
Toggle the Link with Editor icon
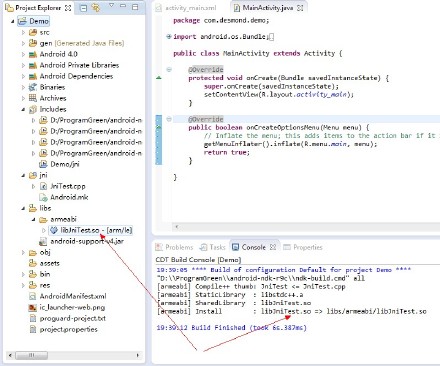pos(96,8)
